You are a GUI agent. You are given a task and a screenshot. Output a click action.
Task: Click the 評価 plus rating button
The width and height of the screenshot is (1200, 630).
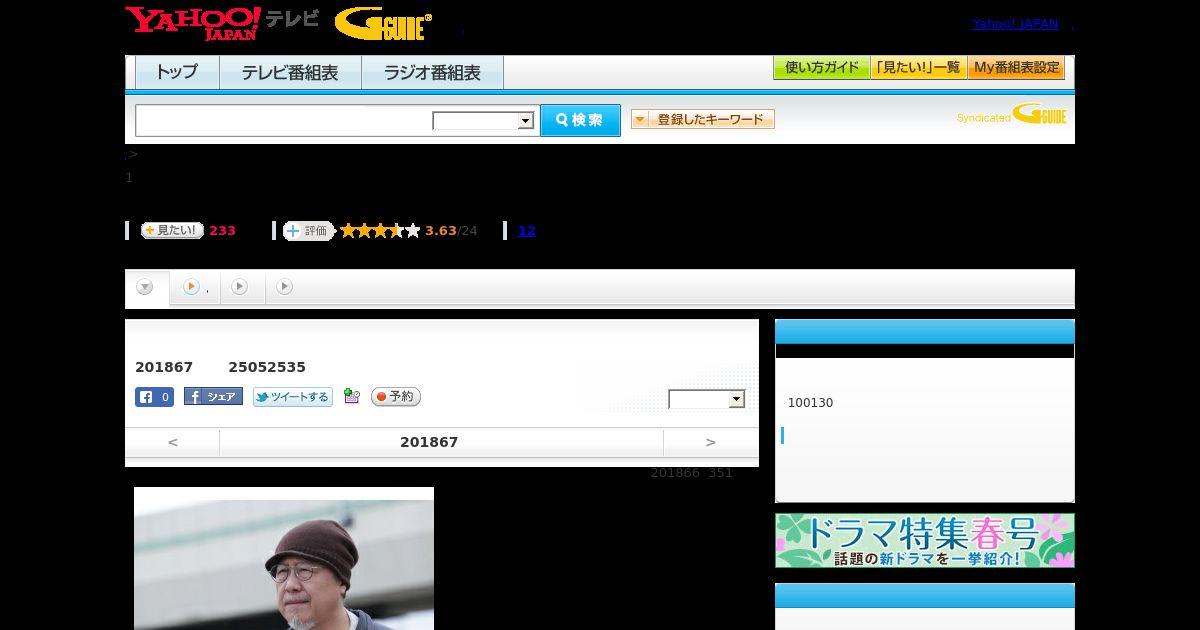308,231
